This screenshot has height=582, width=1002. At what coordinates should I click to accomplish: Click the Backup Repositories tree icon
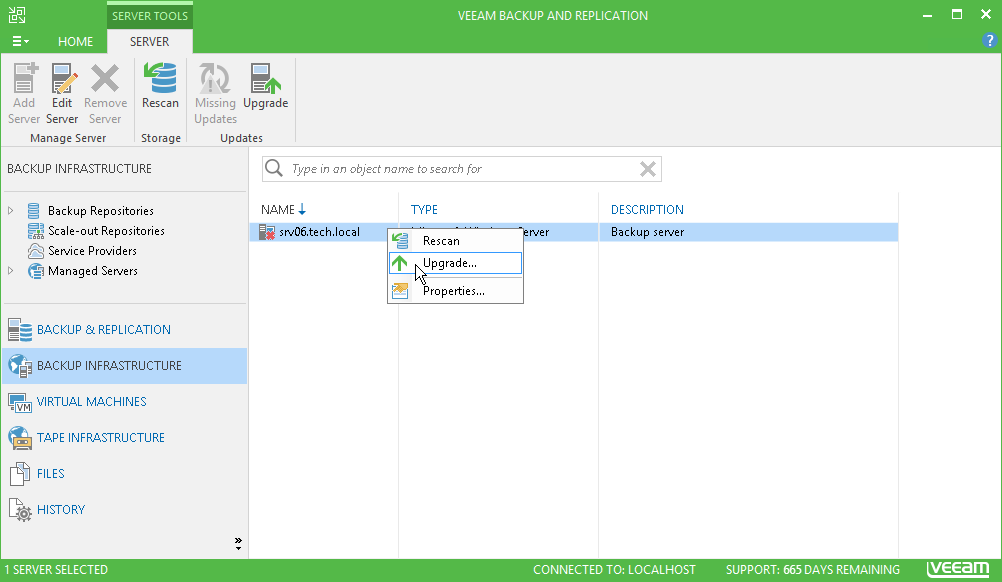[x=33, y=211]
